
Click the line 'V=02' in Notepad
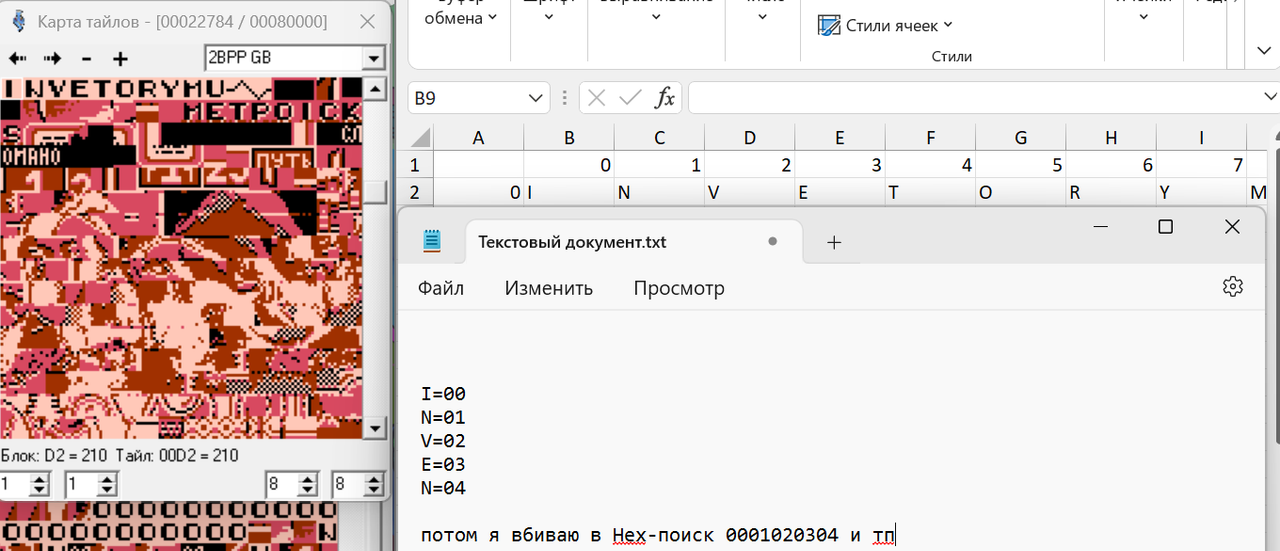(x=444, y=441)
